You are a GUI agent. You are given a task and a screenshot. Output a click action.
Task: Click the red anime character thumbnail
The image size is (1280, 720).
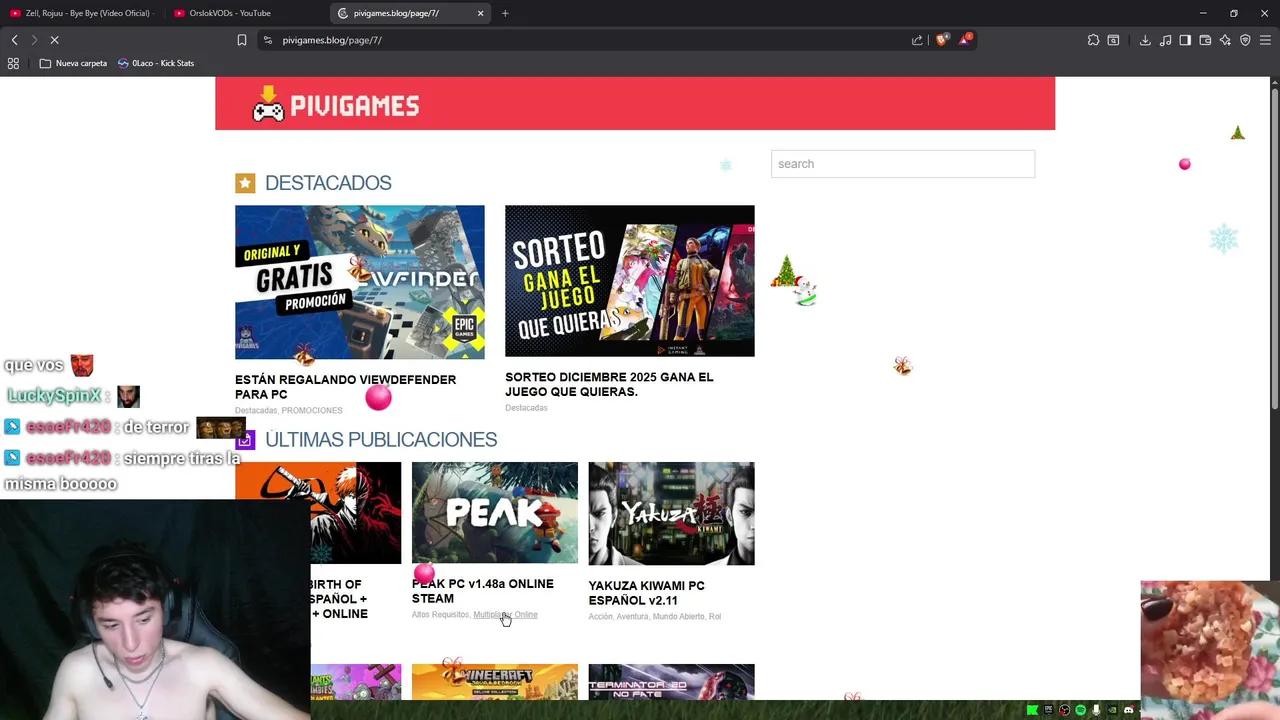pyautogui.click(x=318, y=513)
